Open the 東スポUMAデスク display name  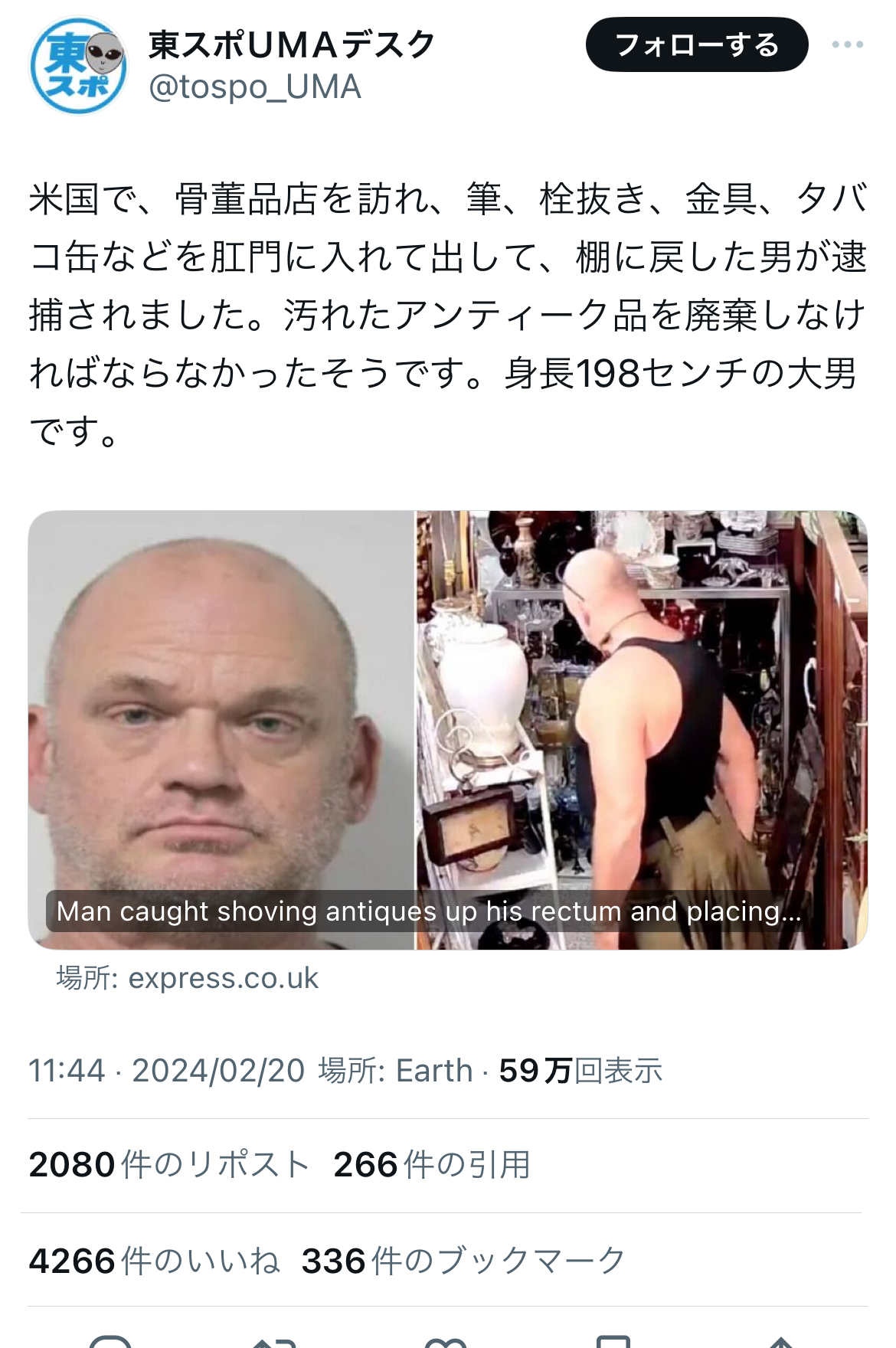(292, 44)
